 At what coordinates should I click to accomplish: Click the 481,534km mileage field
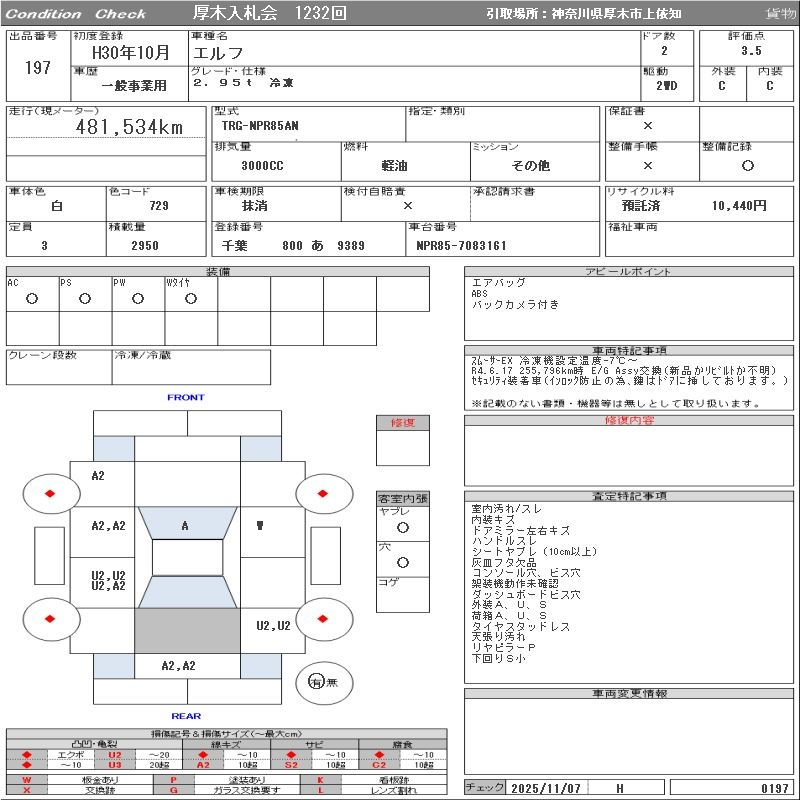pyautogui.click(x=130, y=127)
